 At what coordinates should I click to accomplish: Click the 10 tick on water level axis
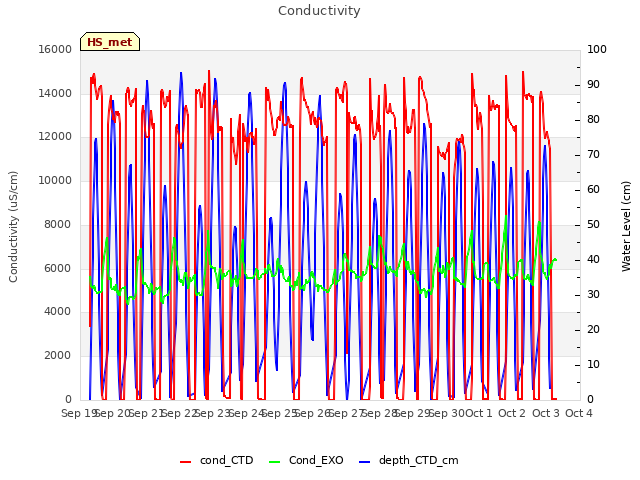(593, 364)
